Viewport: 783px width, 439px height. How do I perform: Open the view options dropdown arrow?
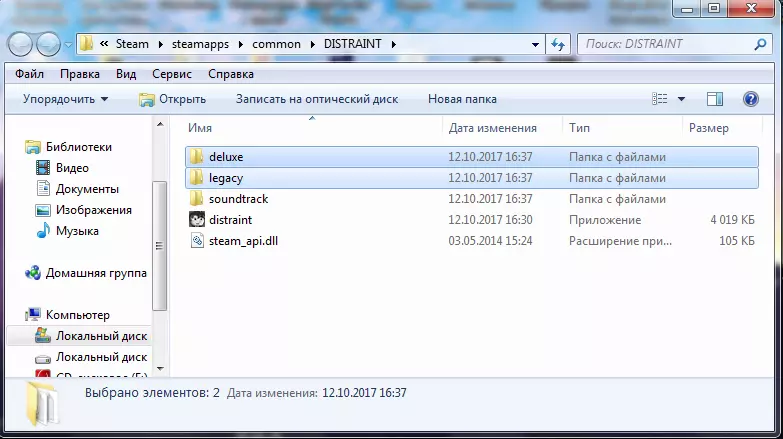681,99
